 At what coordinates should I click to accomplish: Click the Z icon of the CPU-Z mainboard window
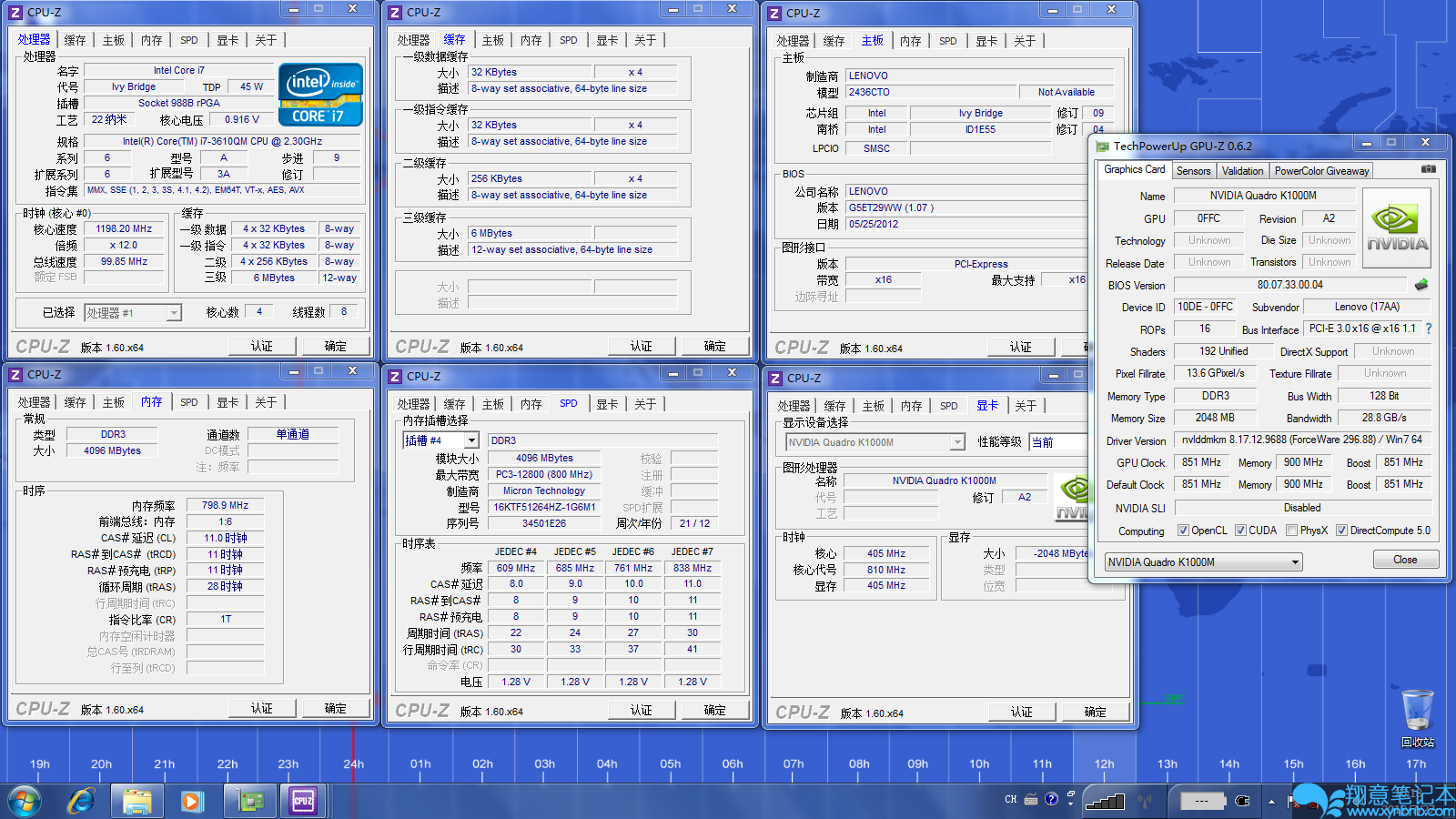click(773, 14)
